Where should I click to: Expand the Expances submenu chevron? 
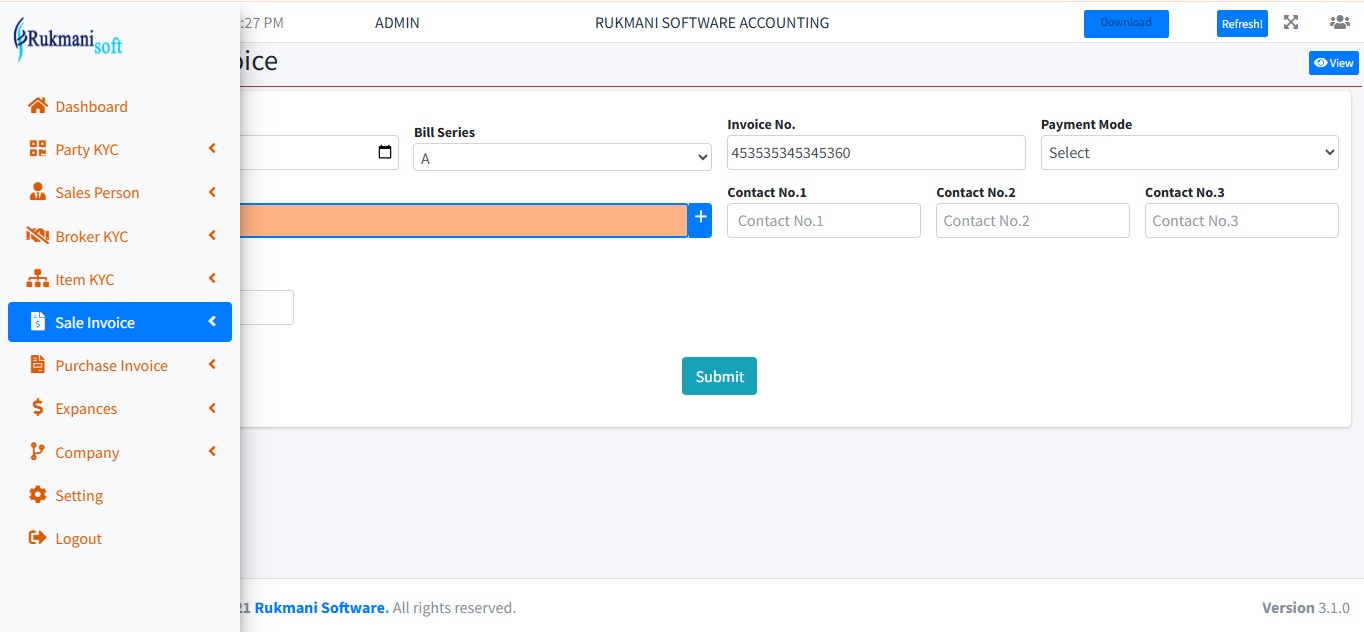212,408
